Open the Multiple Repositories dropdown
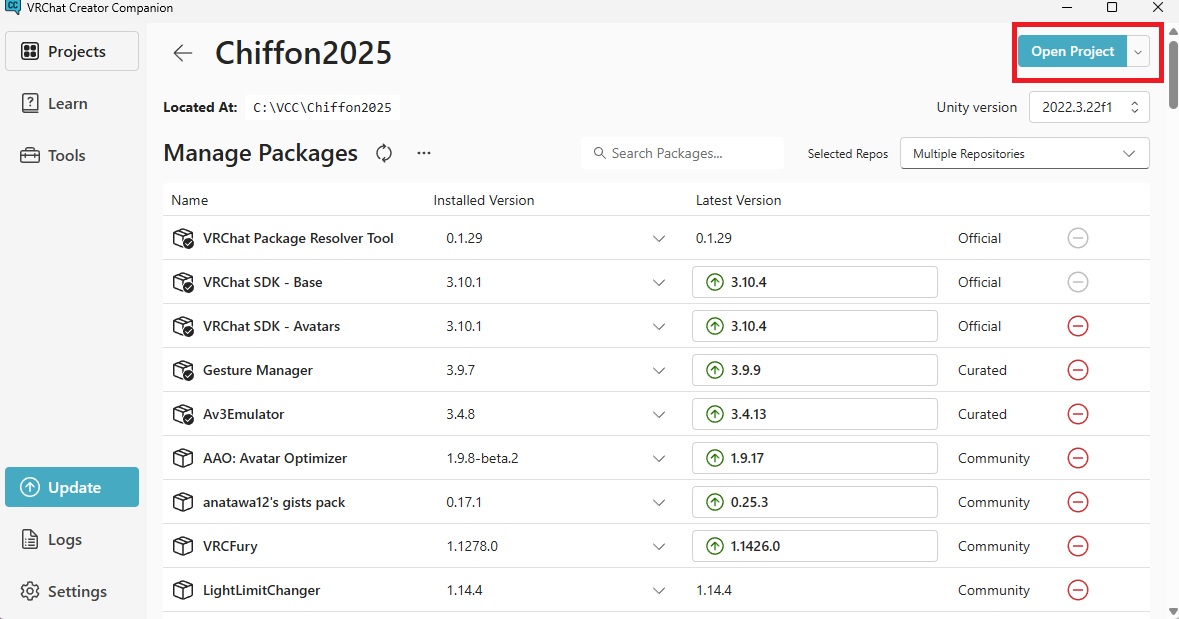The width and height of the screenshot is (1179, 619). tap(1024, 153)
